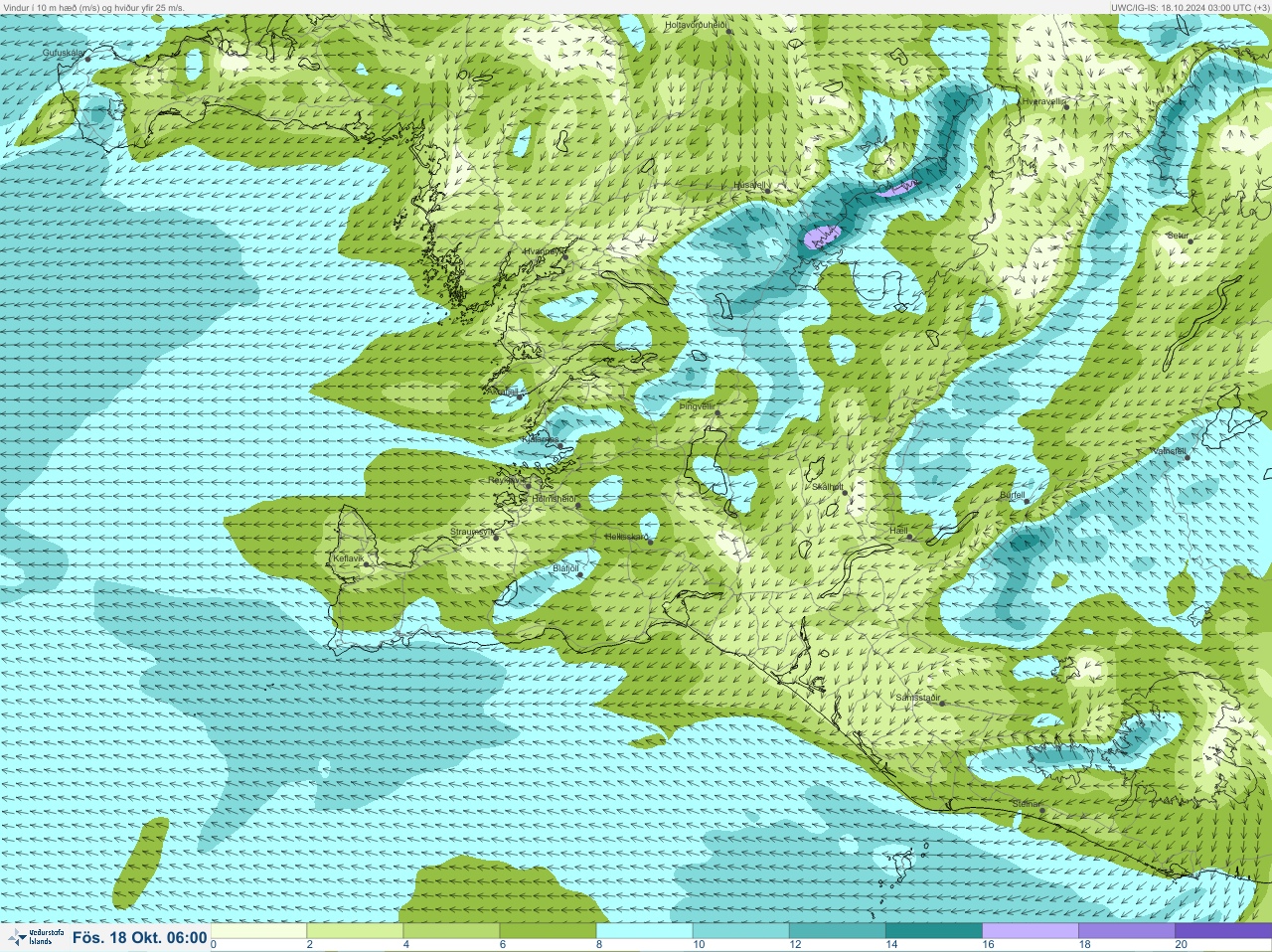The width and height of the screenshot is (1272, 952).
Task: Click the 18–20 m/s legend color swatch
Action: [1126, 931]
